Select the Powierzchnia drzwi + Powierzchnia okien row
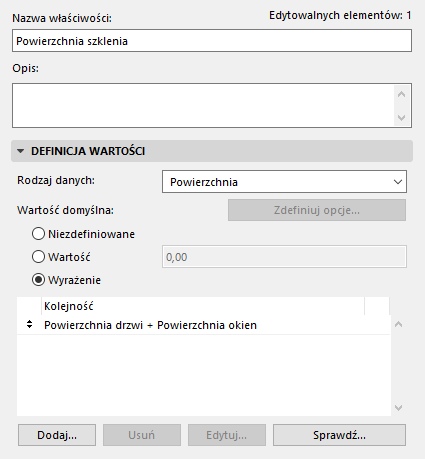The width and height of the screenshot is (425, 459). pyautogui.click(x=203, y=325)
